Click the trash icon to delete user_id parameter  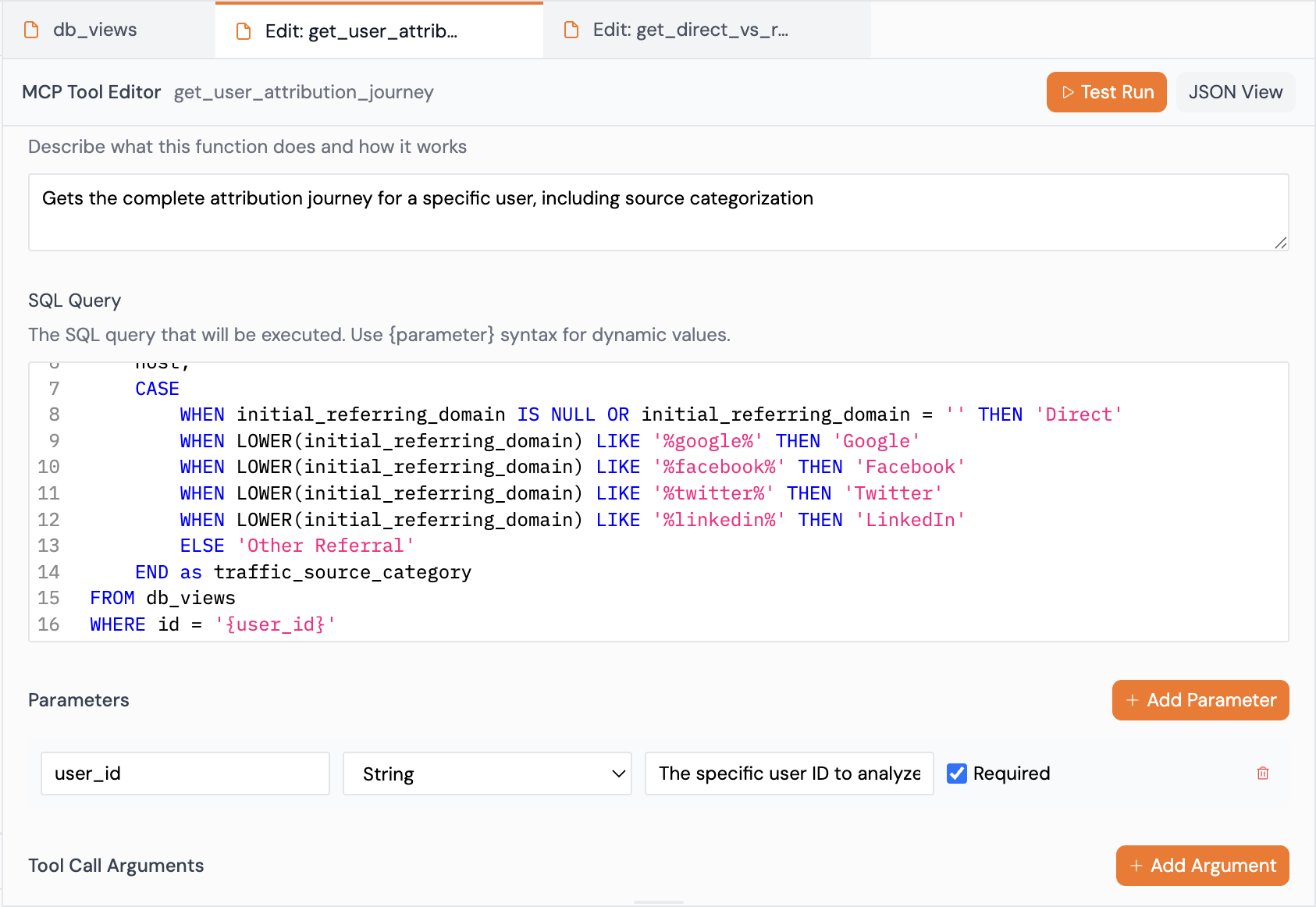click(x=1263, y=774)
